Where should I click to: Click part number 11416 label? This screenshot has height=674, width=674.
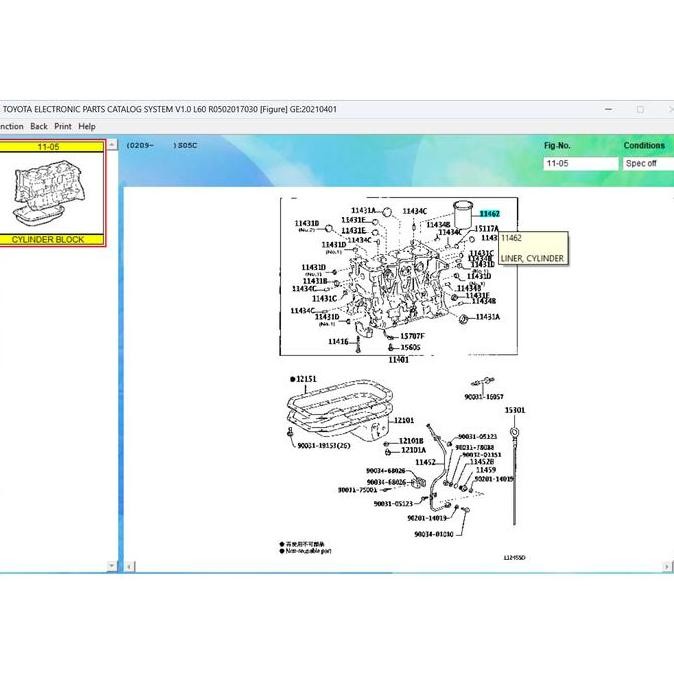[338, 342]
